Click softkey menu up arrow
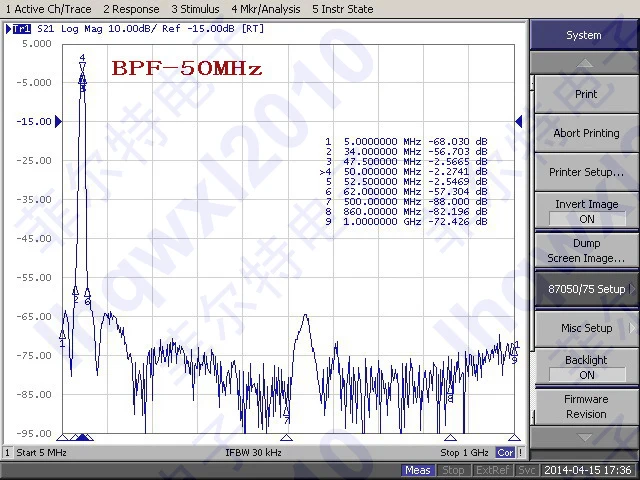This screenshot has width=640, height=480. pyautogui.click(x=584, y=63)
